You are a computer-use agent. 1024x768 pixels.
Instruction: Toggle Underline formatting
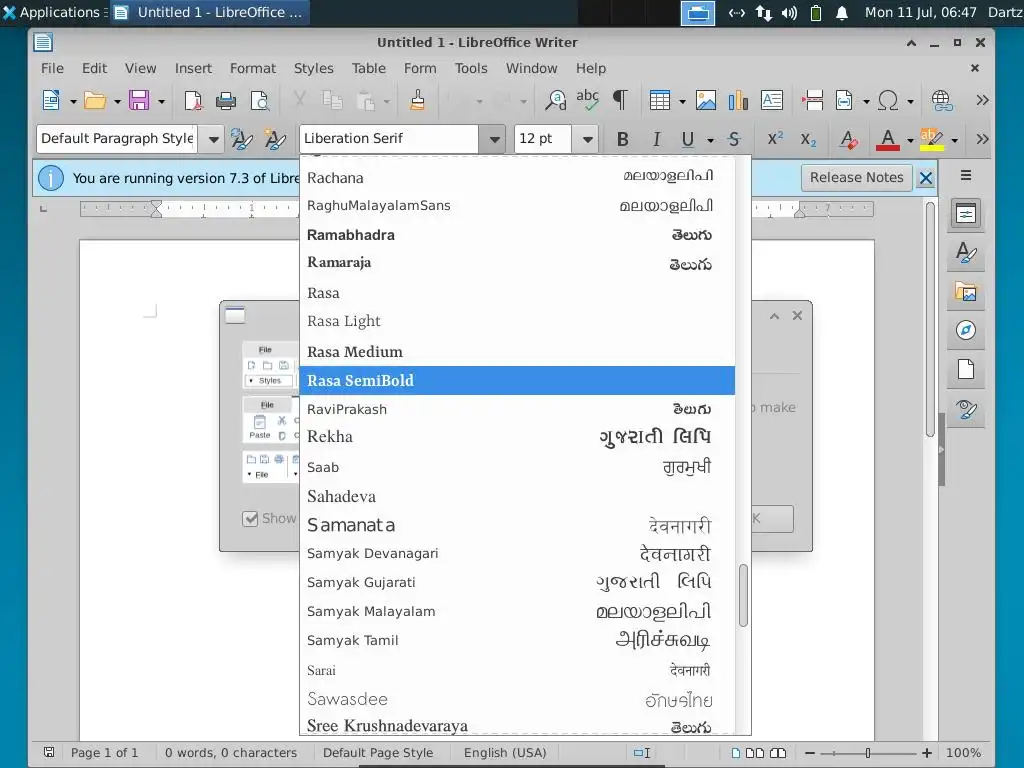point(688,139)
